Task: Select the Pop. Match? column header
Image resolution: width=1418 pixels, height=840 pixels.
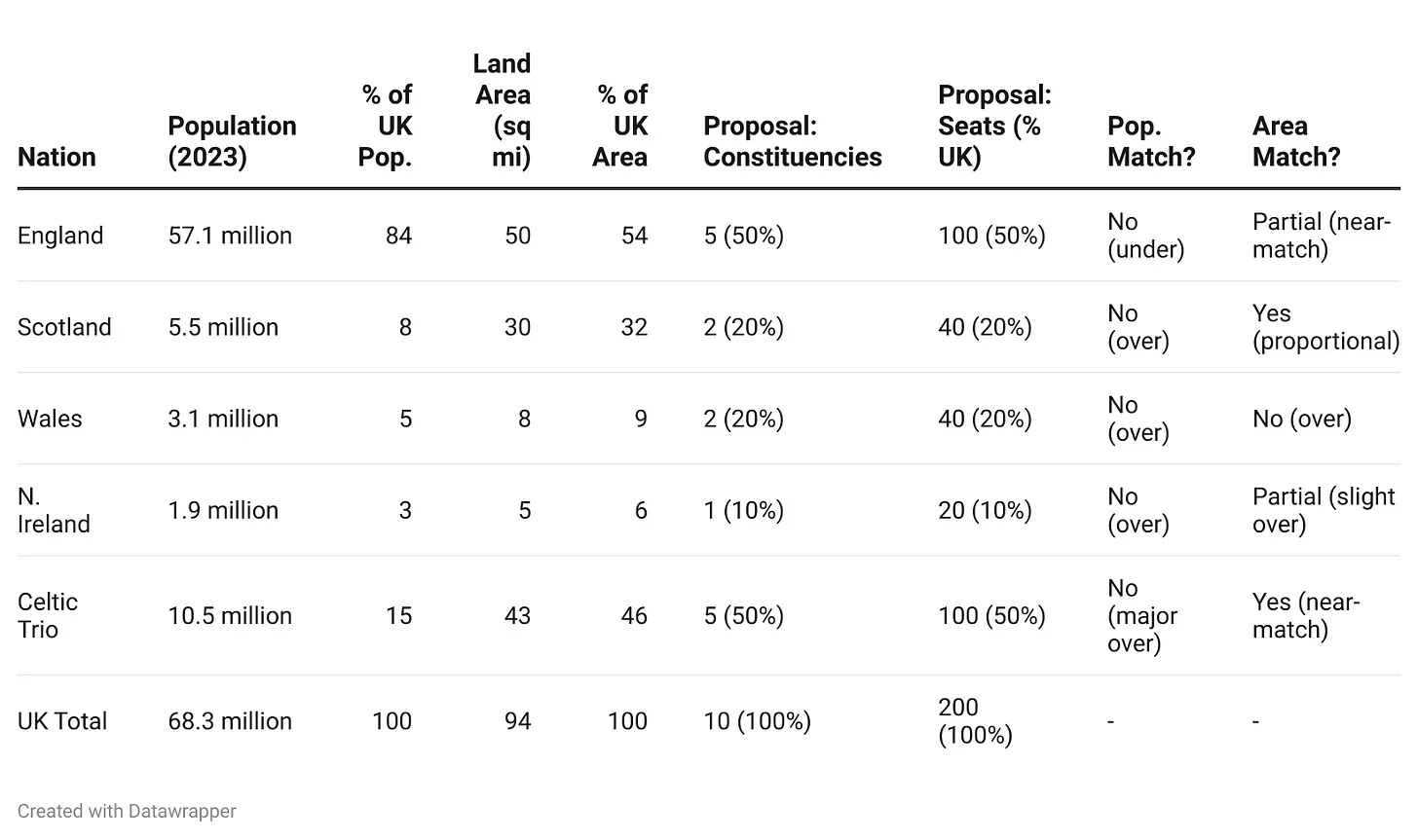Action: [x=1151, y=141]
